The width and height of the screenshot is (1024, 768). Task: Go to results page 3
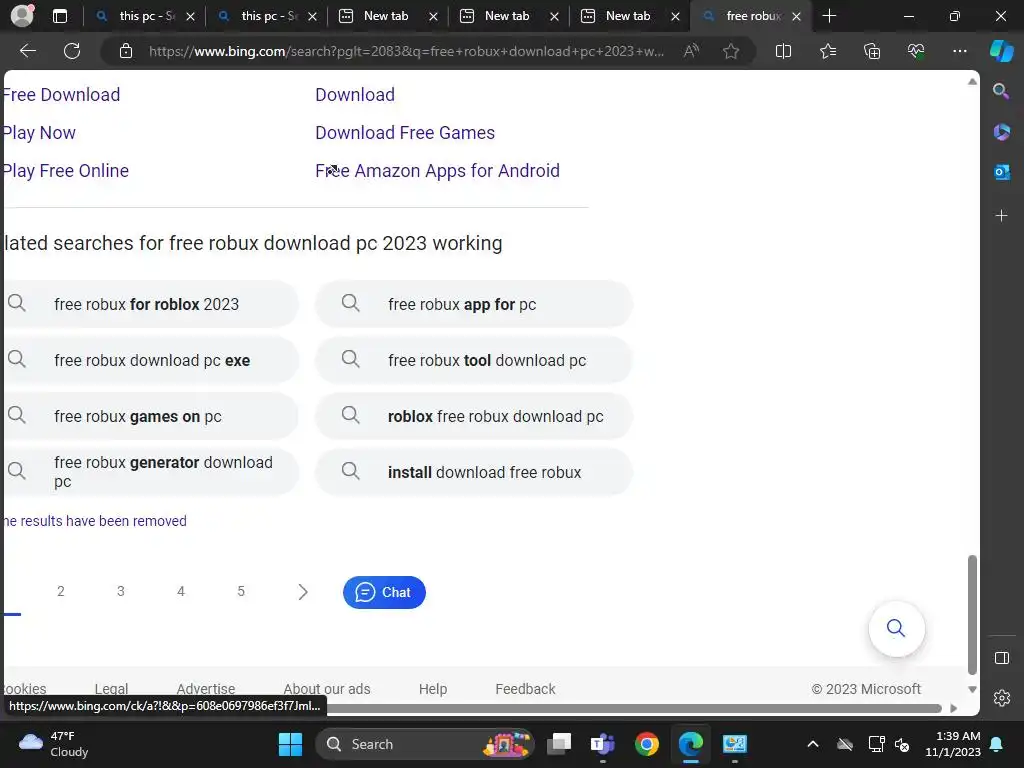121,591
